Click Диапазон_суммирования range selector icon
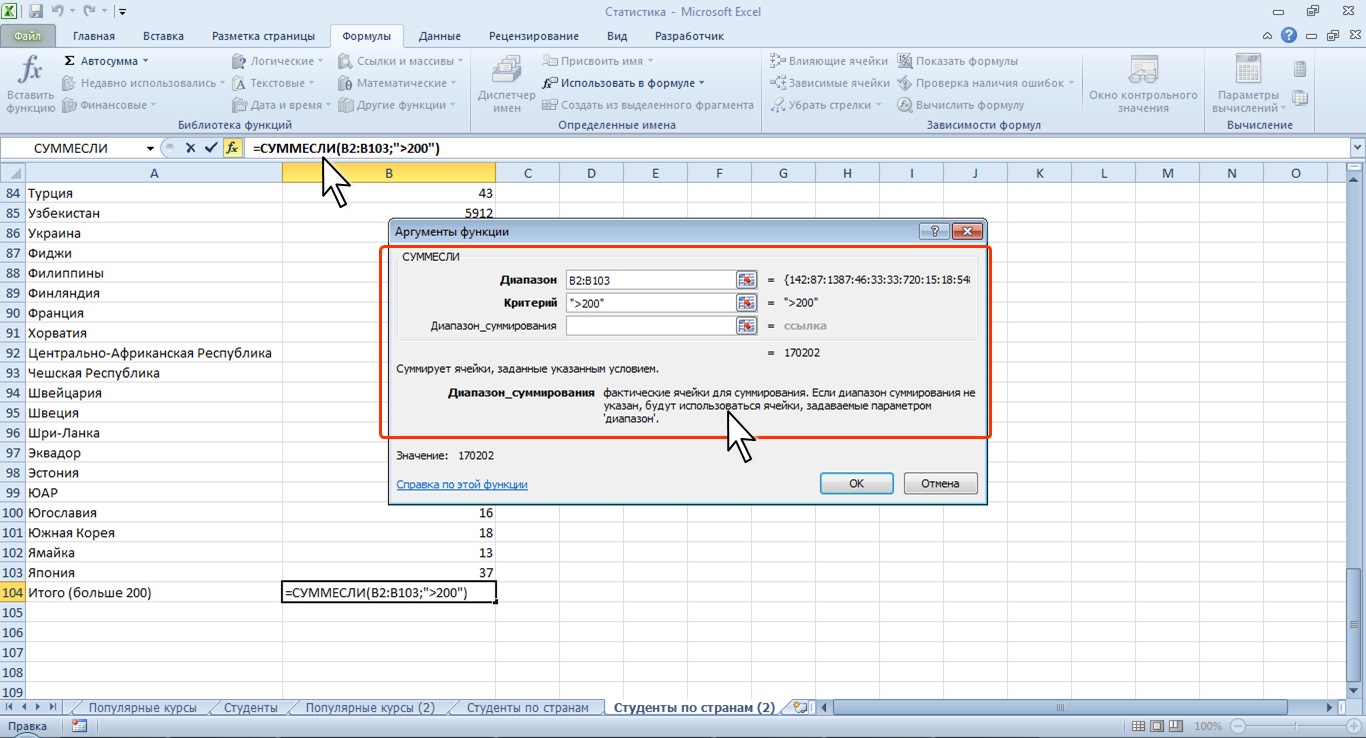 point(747,326)
